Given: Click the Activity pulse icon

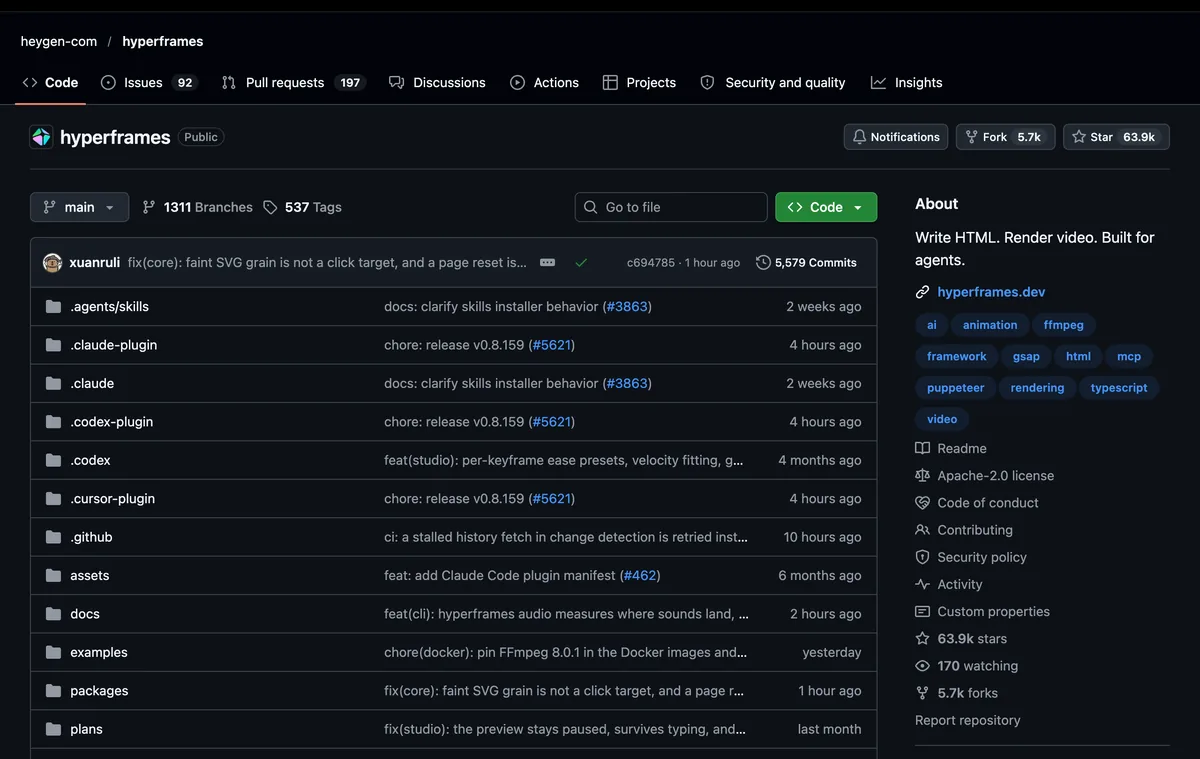Looking at the screenshot, I should pyautogui.click(x=922, y=585).
